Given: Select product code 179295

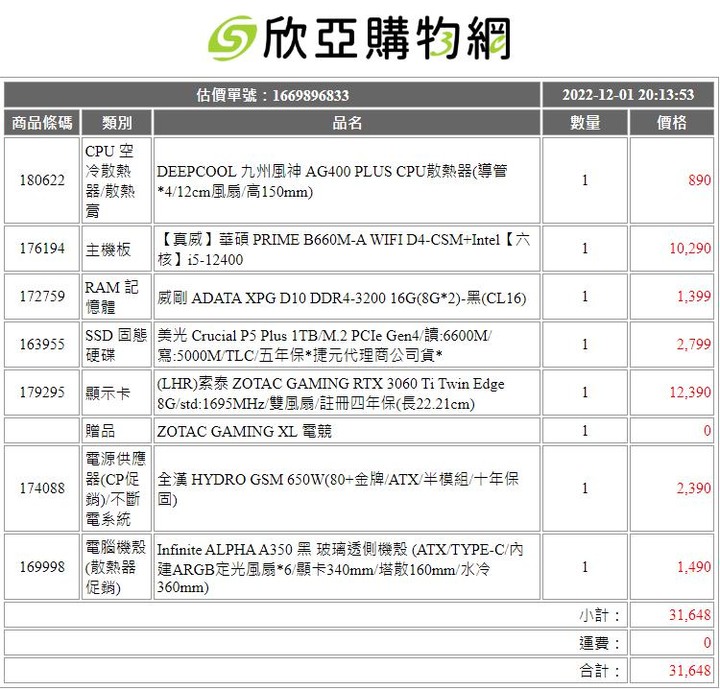Looking at the screenshot, I should click(42, 392).
